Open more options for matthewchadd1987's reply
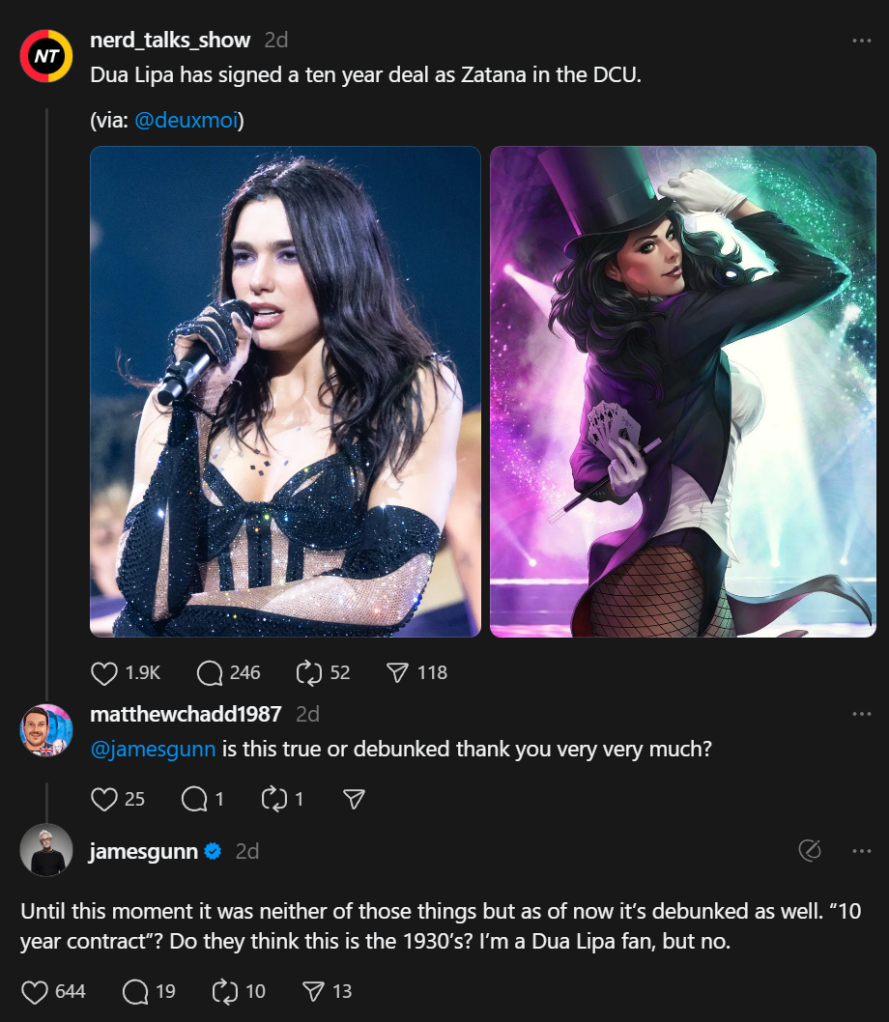 861,714
